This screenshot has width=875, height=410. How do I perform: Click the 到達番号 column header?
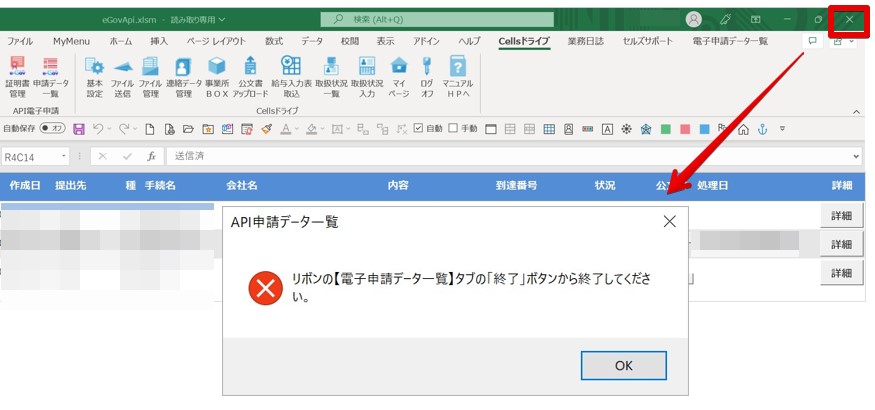click(x=517, y=186)
